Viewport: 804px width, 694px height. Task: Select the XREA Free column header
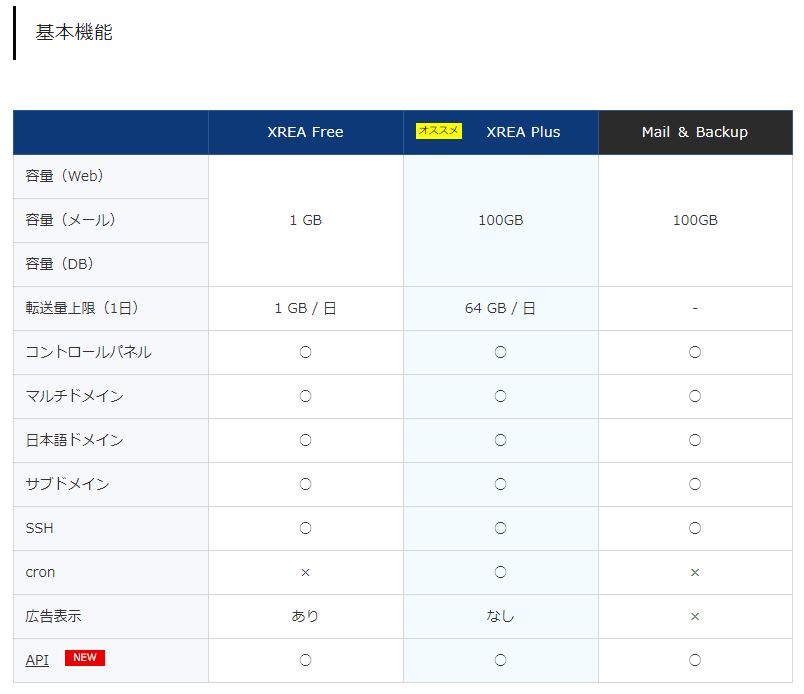click(x=306, y=132)
